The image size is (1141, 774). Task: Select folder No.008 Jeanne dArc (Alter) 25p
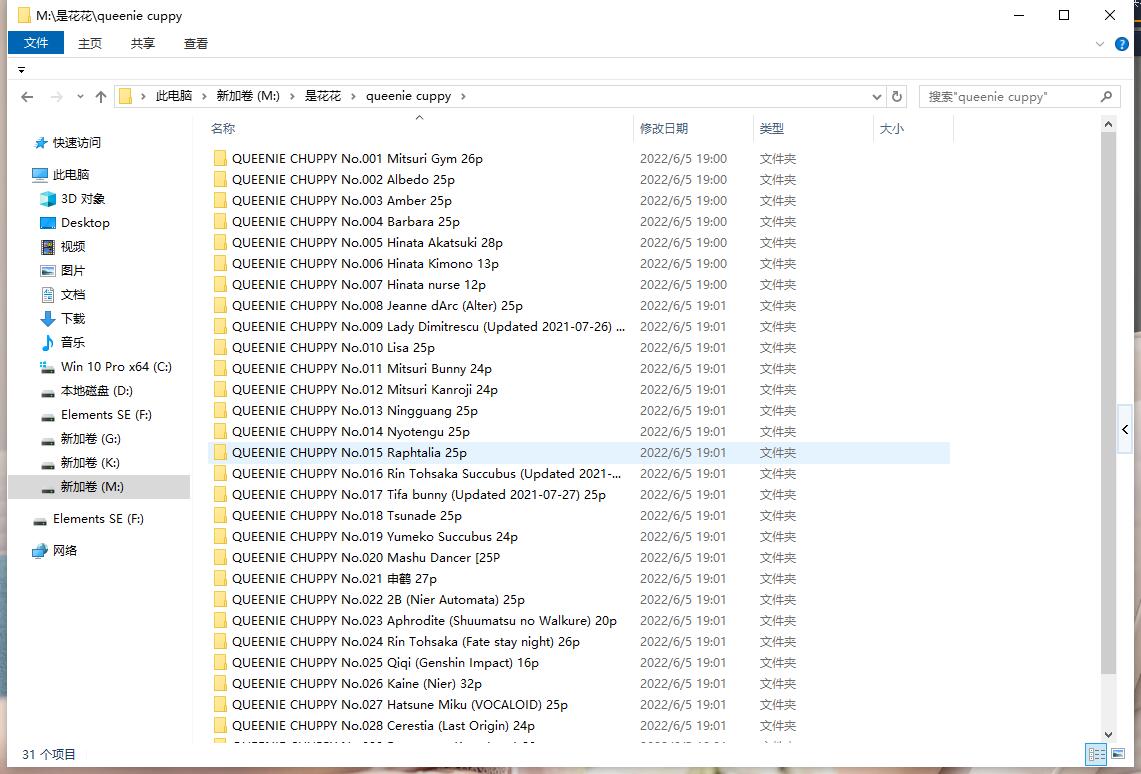579,306
